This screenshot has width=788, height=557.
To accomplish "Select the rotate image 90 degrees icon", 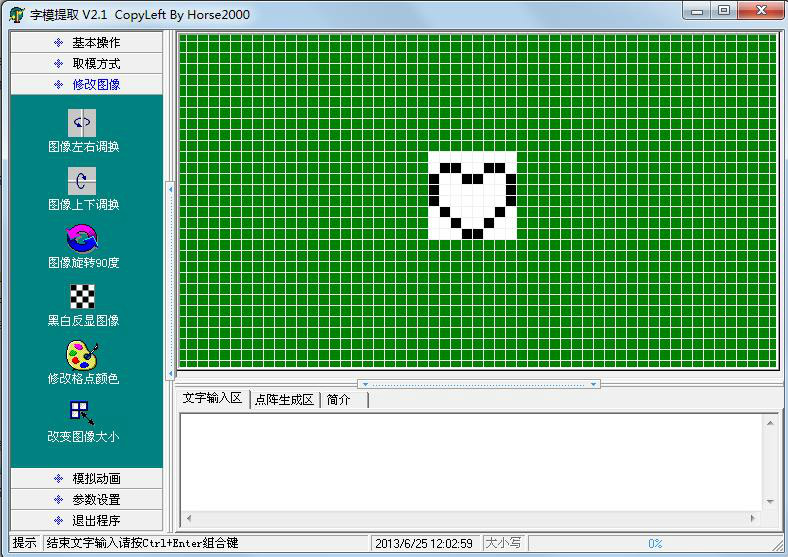I will coord(82,239).
